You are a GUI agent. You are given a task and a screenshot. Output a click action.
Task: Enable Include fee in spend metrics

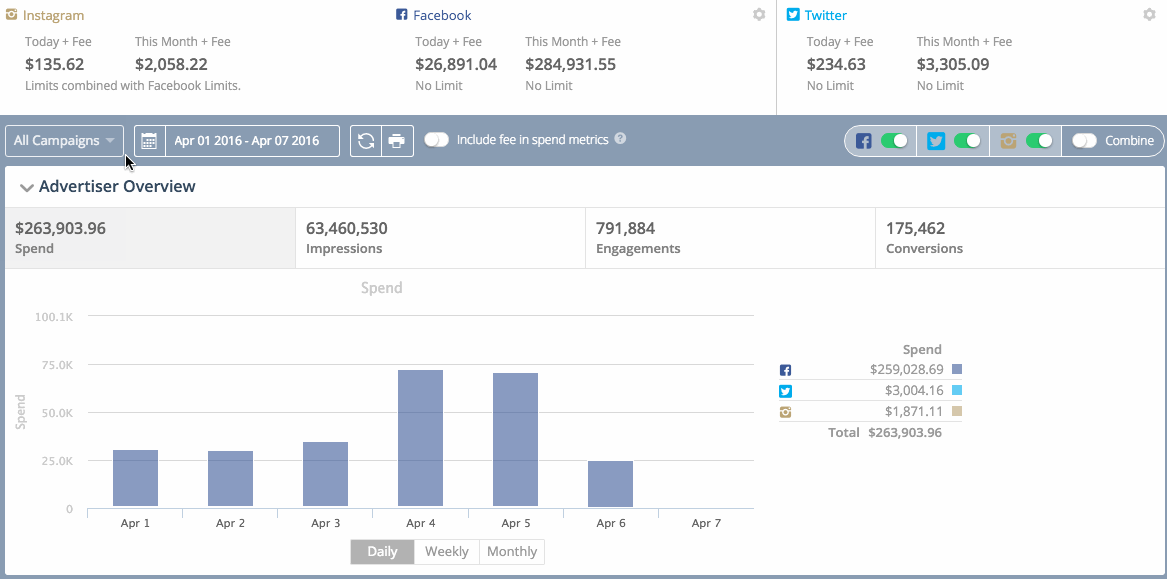click(x=437, y=140)
